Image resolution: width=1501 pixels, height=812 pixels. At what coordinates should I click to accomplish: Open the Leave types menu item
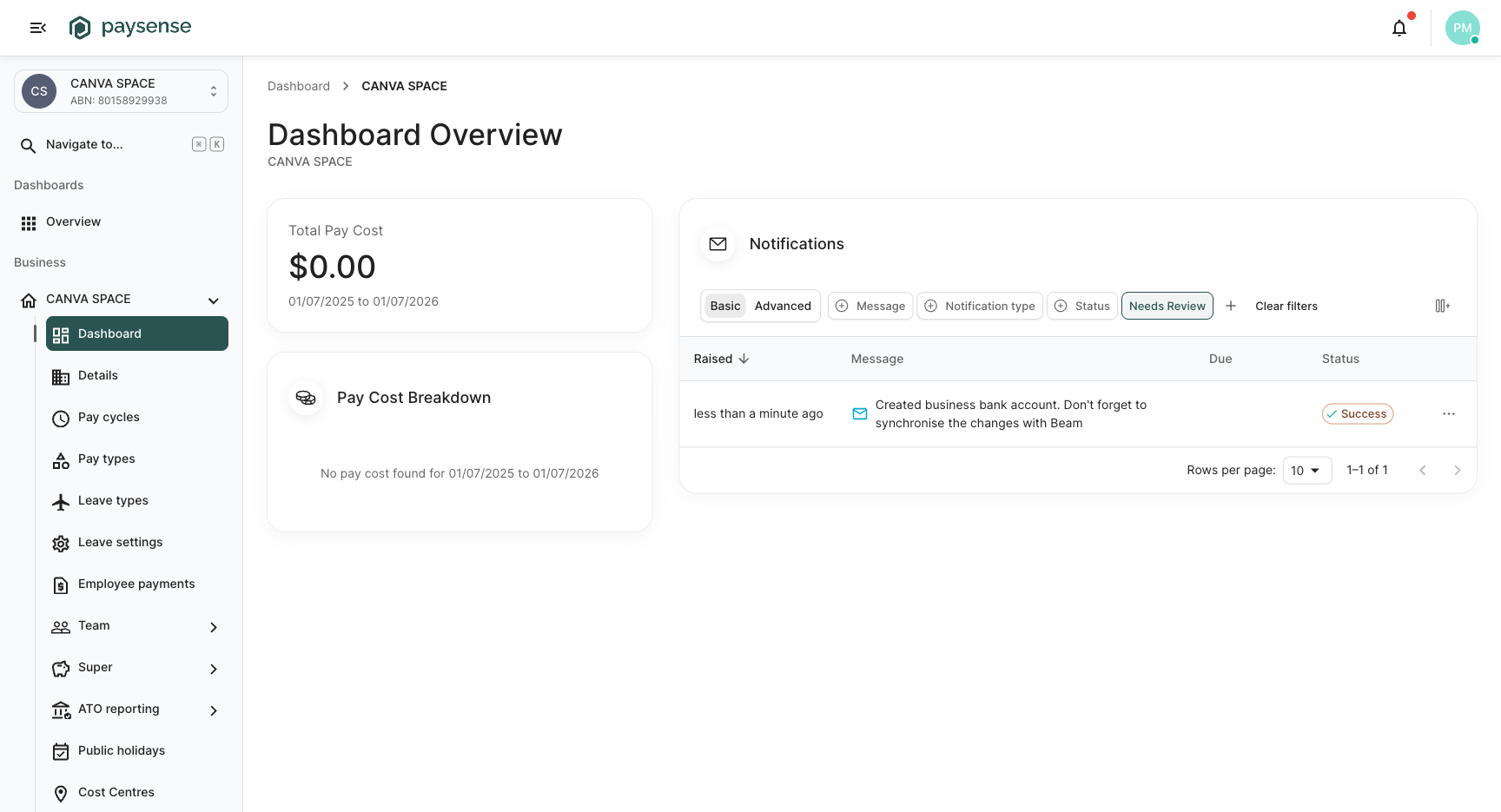point(137,500)
